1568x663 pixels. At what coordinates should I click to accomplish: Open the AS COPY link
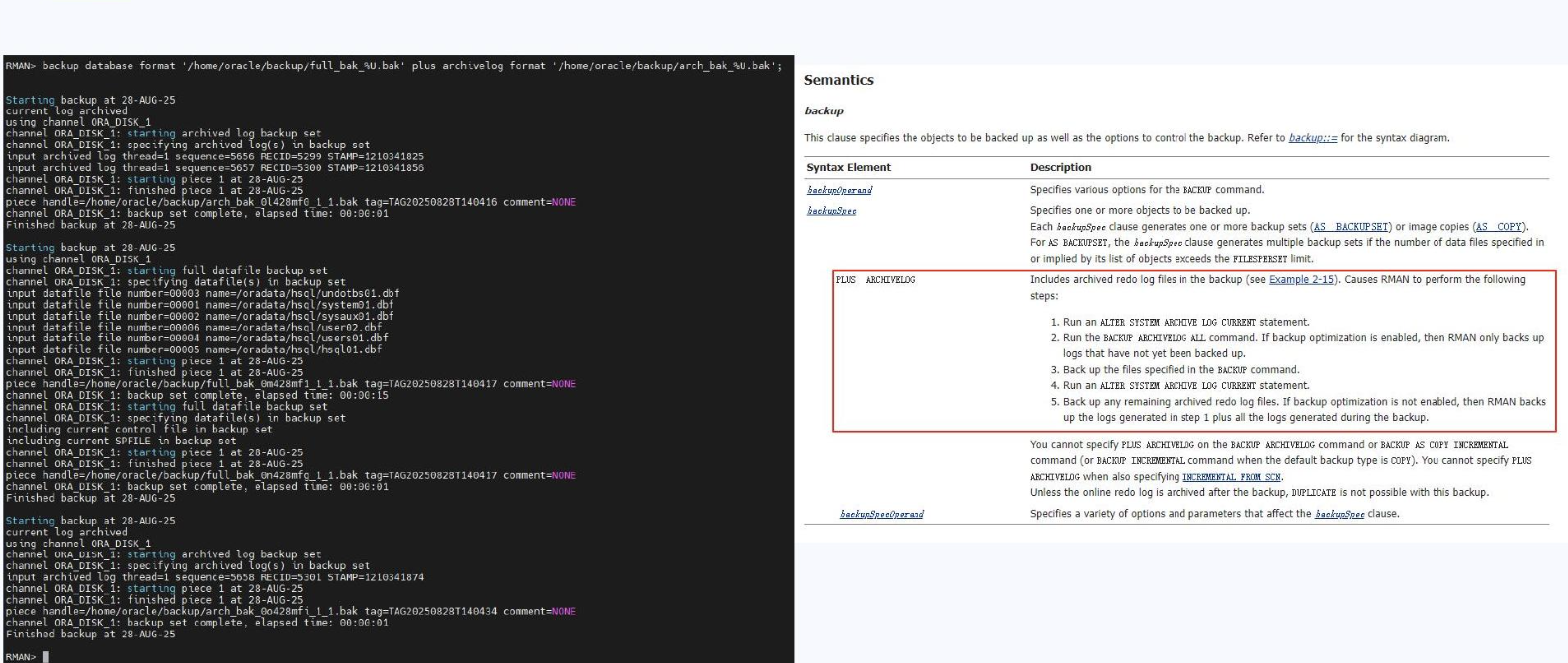point(1499,227)
